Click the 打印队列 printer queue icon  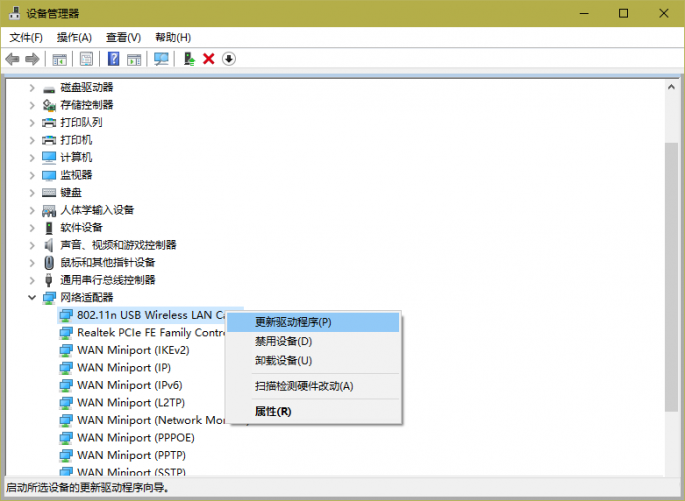pyautogui.click(x=49, y=123)
